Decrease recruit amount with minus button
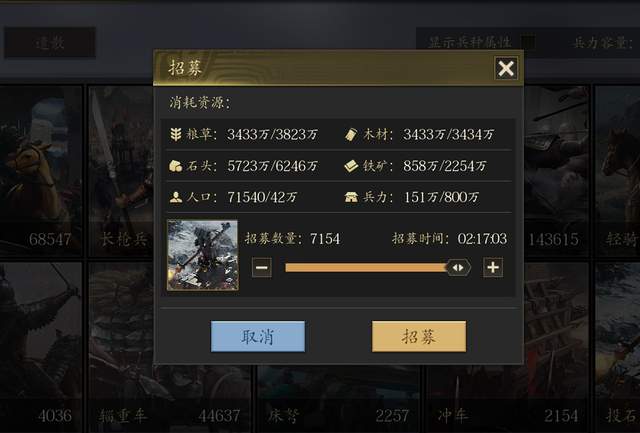640x433 pixels. click(262, 268)
